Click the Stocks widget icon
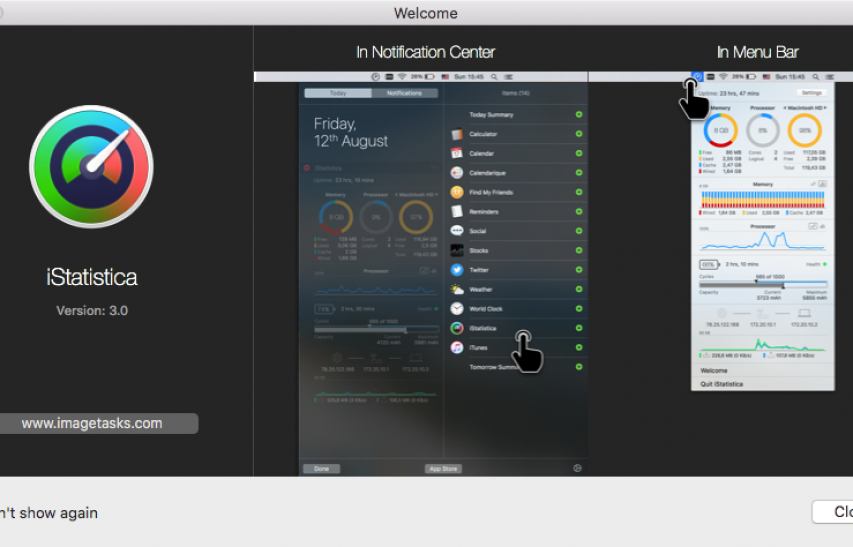 point(457,251)
